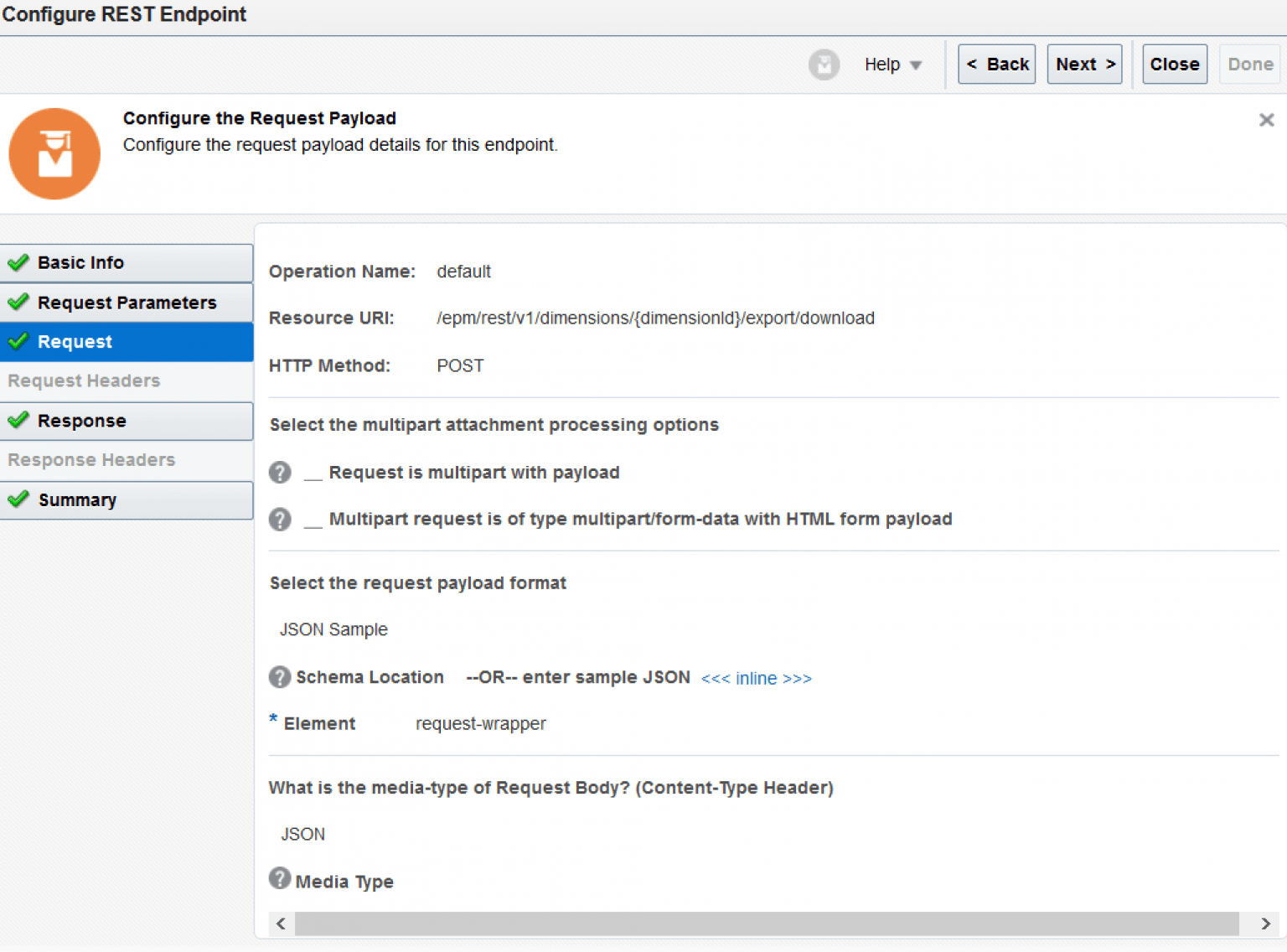Open the Help dropdown
Image resolution: width=1287 pixels, height=952 pixels.
point(892,64)
